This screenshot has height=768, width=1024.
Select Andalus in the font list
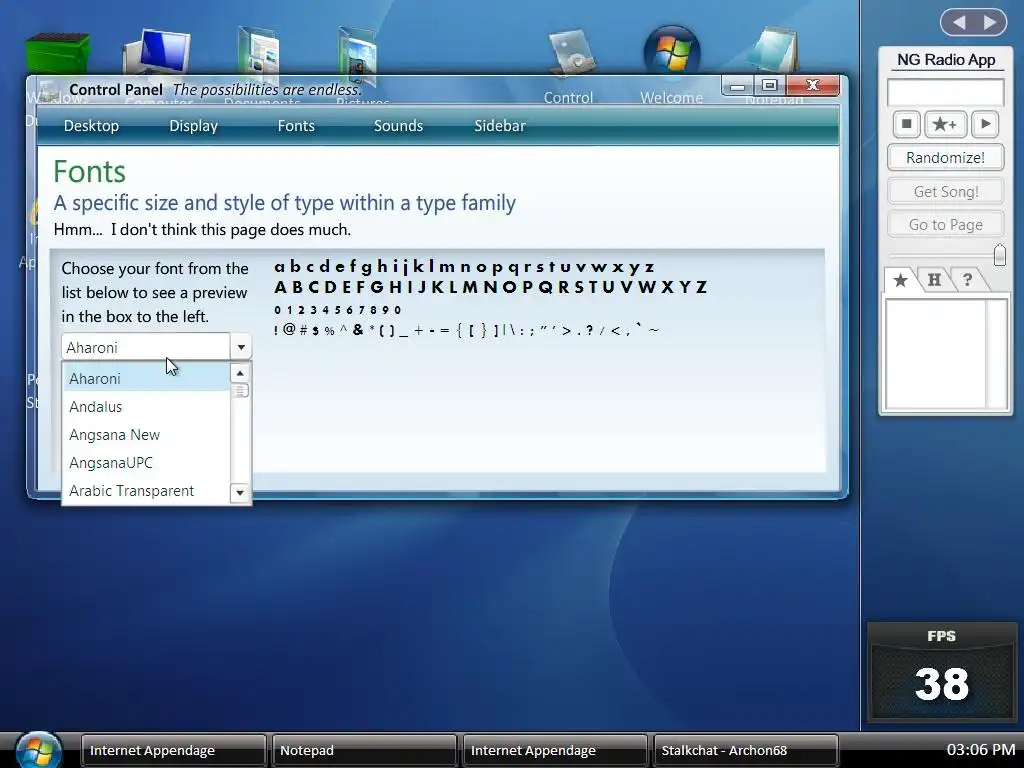[x=146, y=407]
